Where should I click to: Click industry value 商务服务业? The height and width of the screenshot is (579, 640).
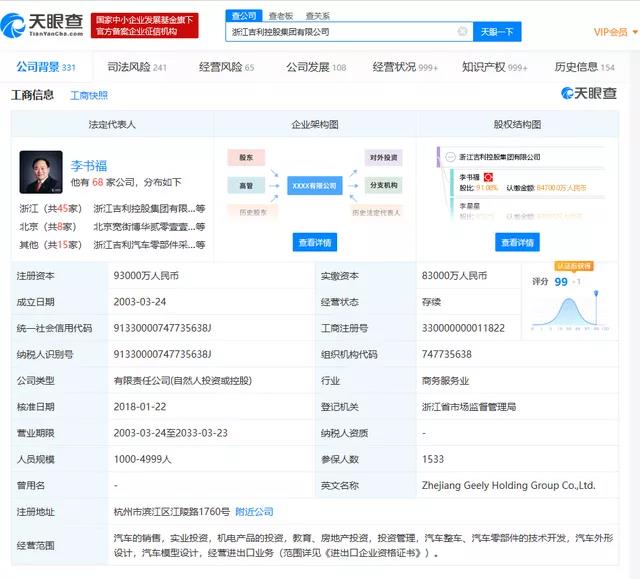coord(445,381)
